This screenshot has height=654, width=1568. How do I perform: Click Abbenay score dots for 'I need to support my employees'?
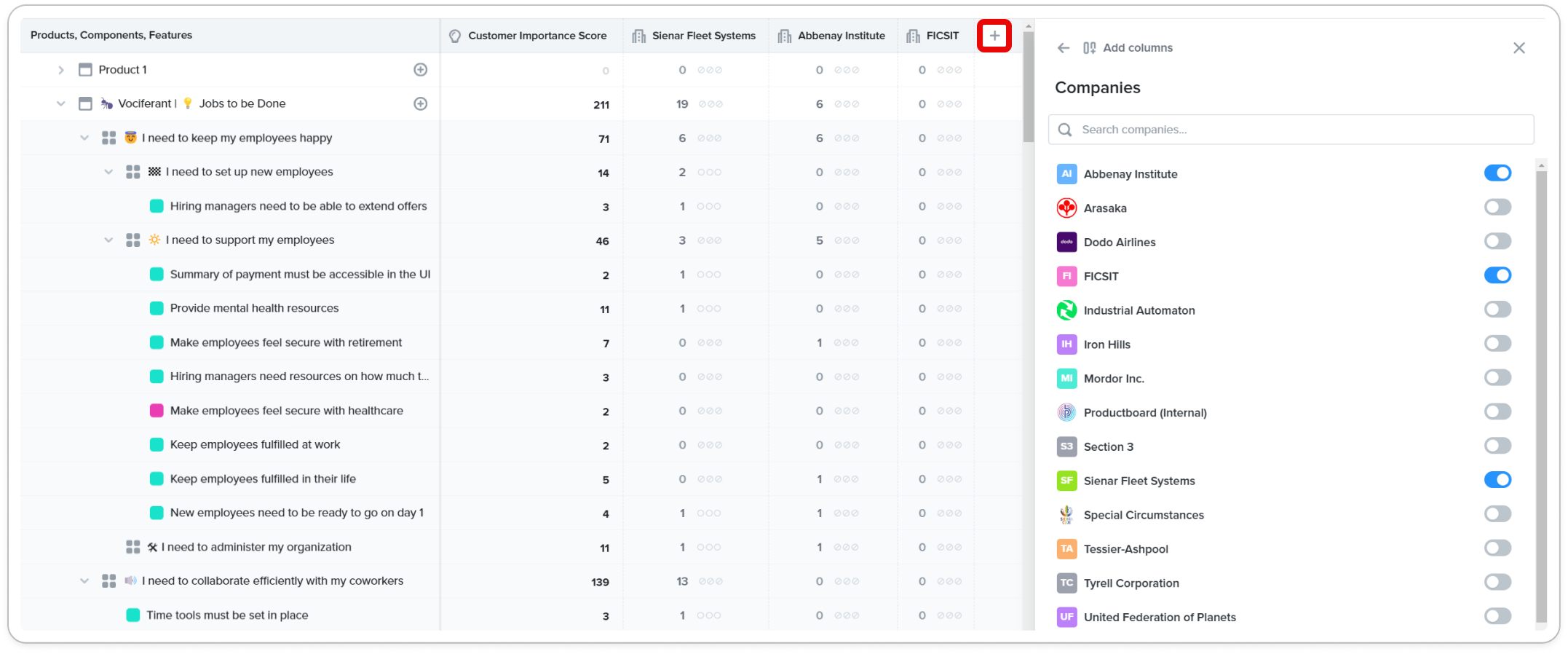pyautogui.click(x=847, y=240)
